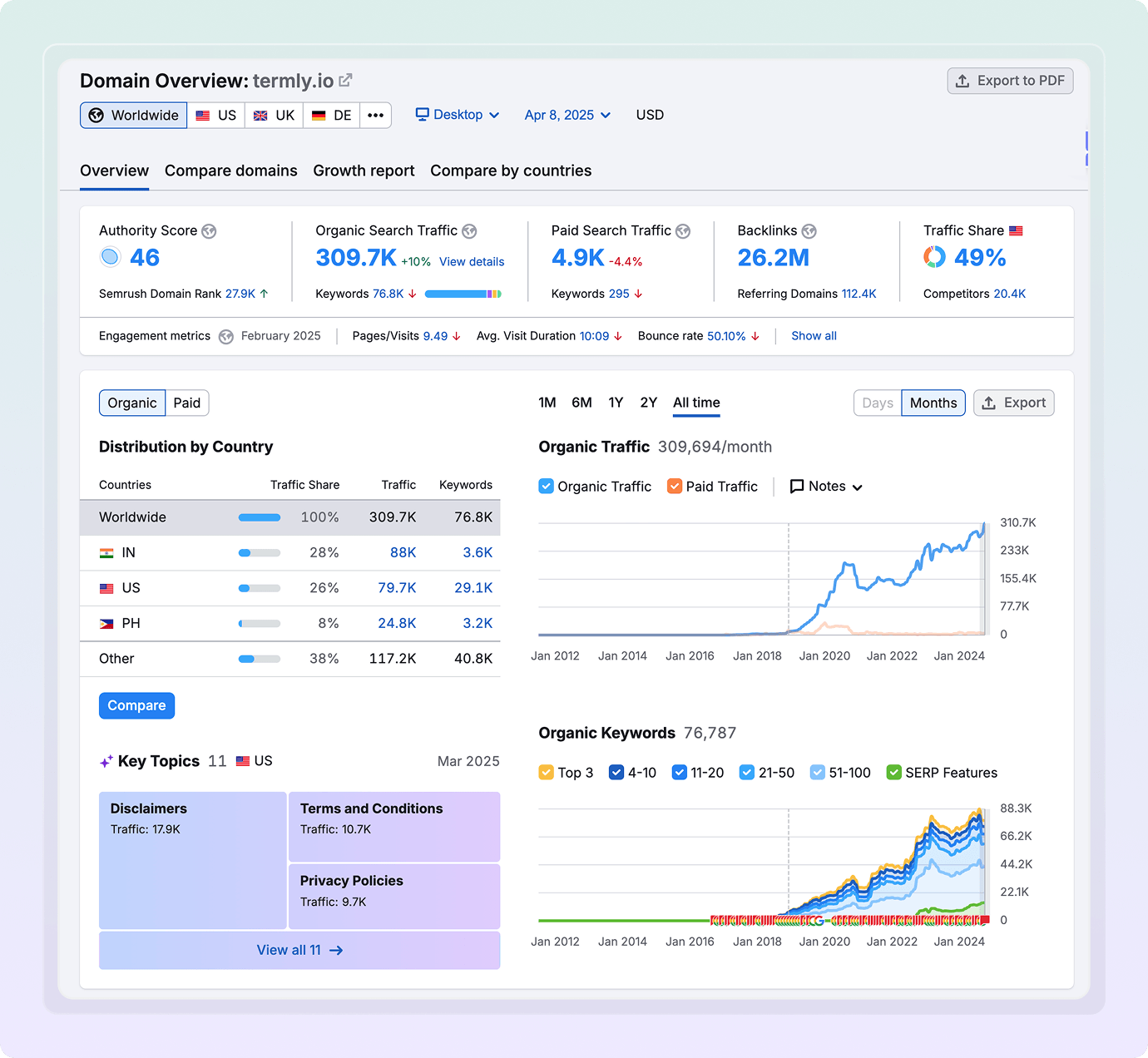This screenshot has width=1148, height=1058.
Task: Click the Desktop monitor icon
Action: click(x=423, y=115)
